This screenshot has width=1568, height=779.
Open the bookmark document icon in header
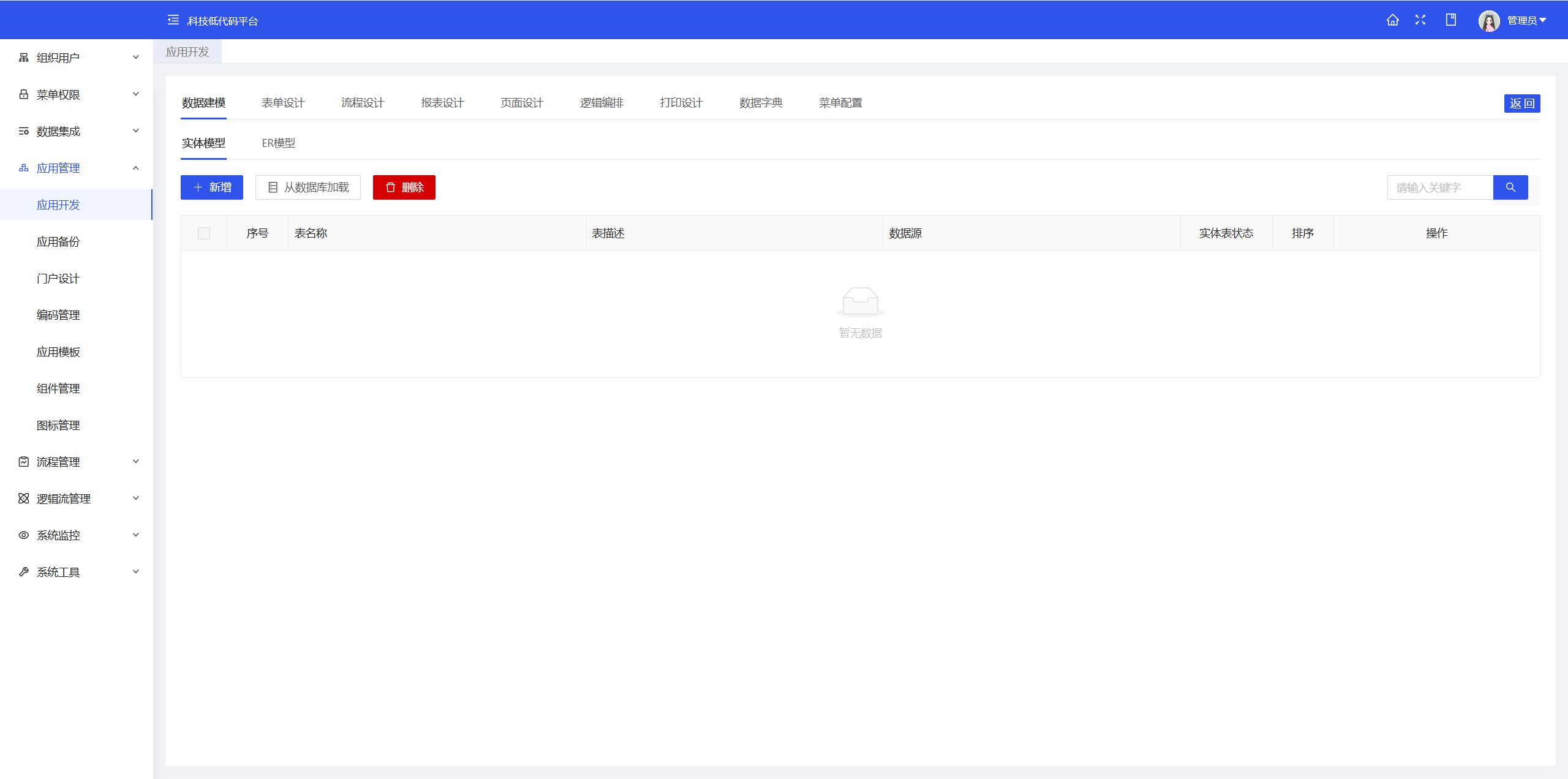(x=1450, y=20)
